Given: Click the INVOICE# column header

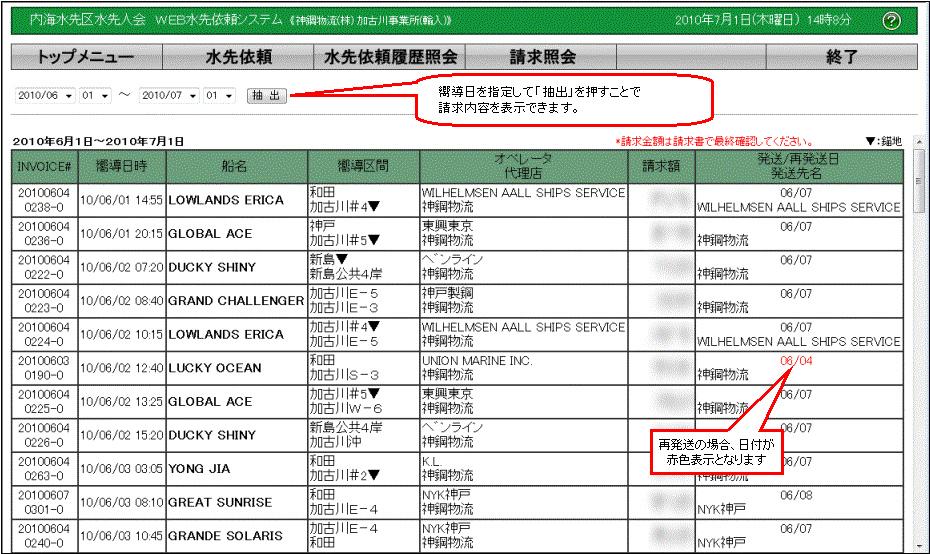Looking at the screenshot, I should click(x=44, y=167).
